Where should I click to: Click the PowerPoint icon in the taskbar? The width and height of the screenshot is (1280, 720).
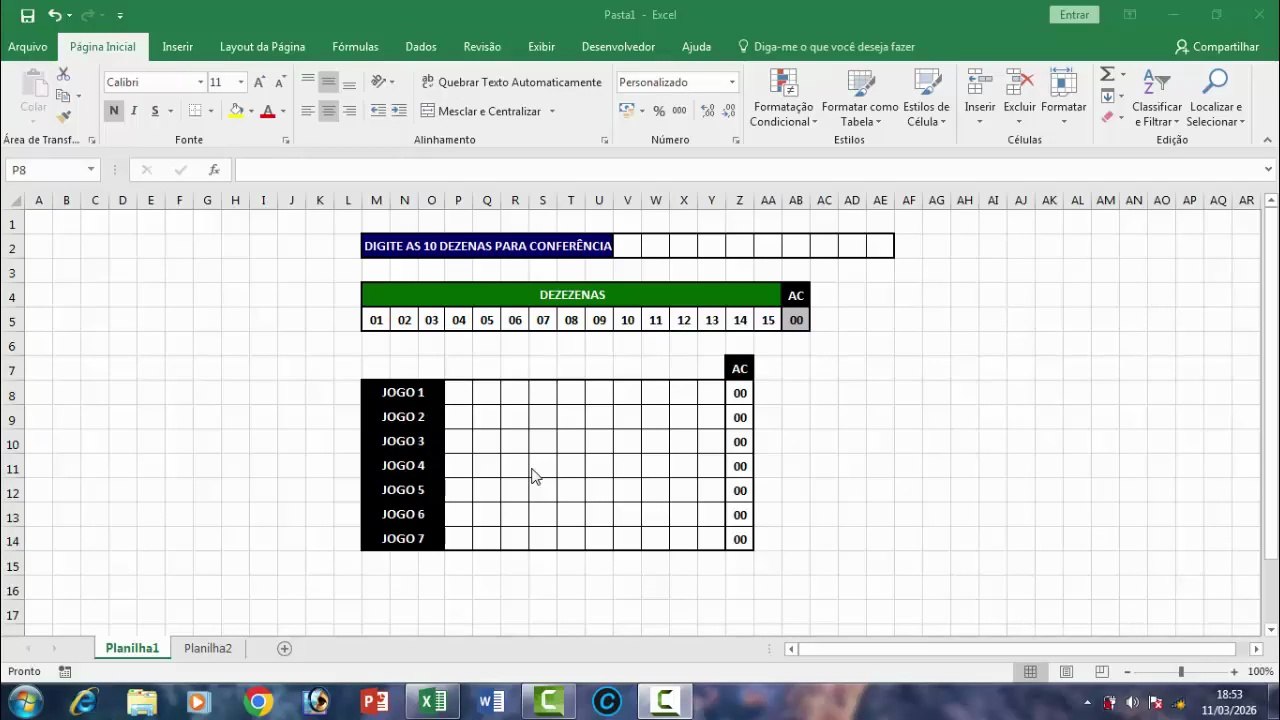click(x=375, y=702)
